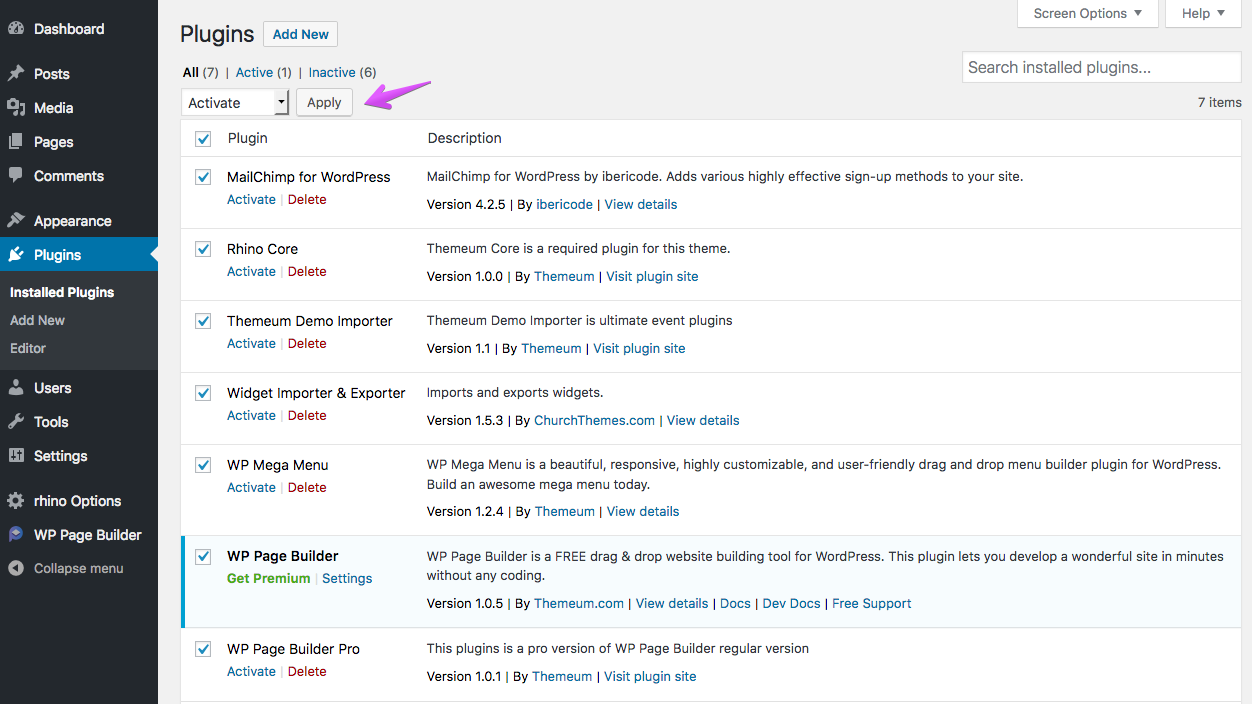Expand the Help panel
Screen dimensions: 1252x704
(1203, 13)
